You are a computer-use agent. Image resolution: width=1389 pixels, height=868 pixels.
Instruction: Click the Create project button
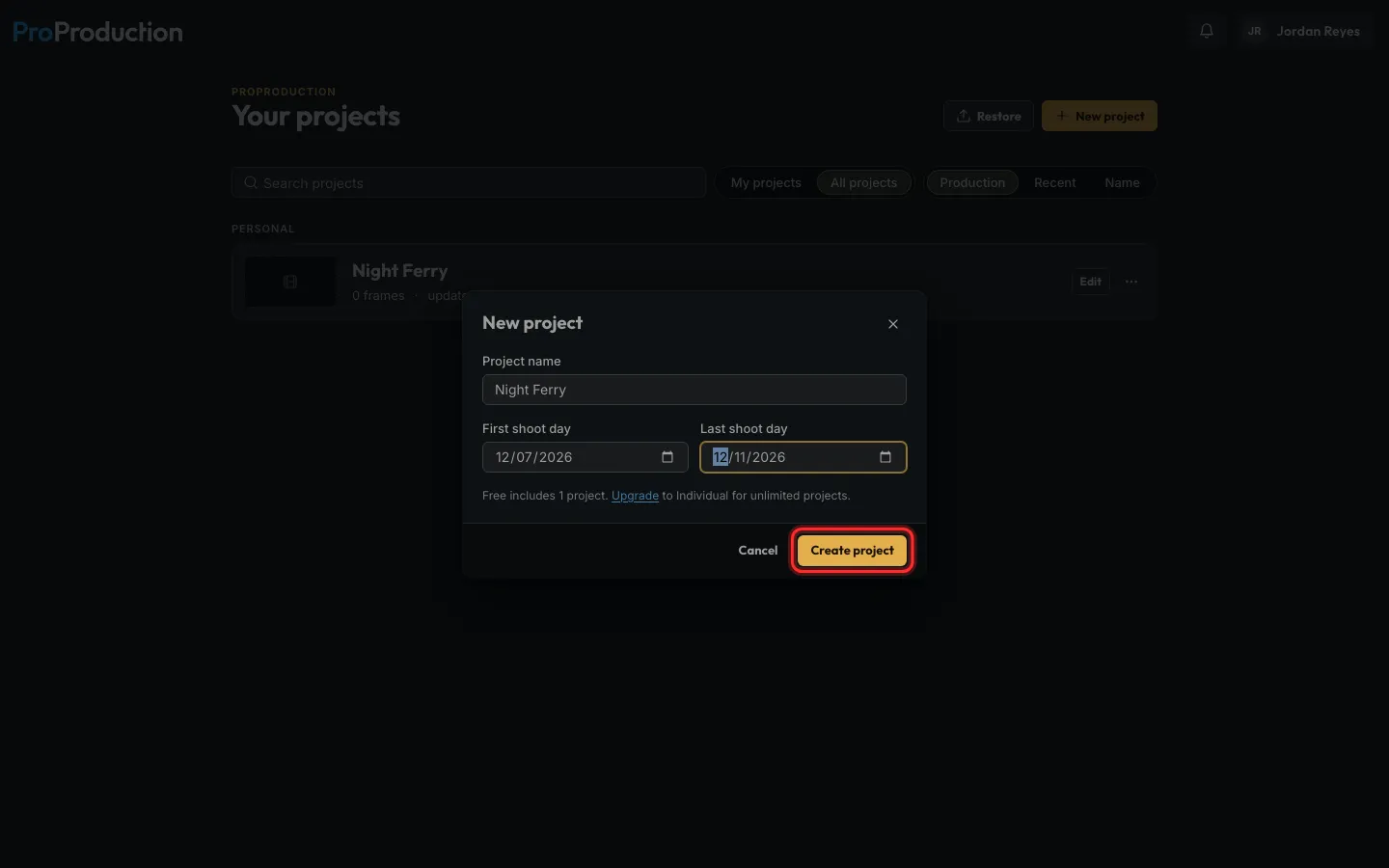click(x=853, y=551)
